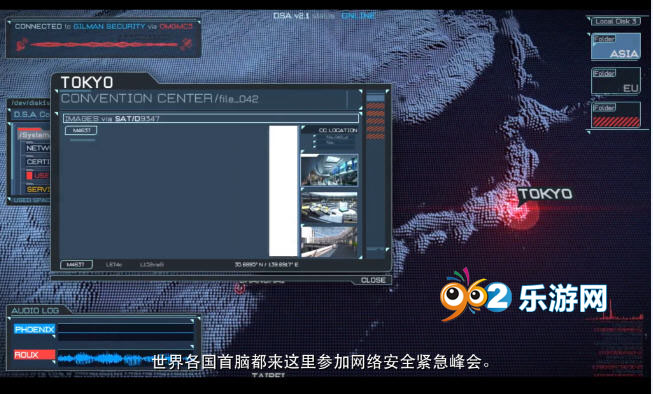Click the right red connection node icon
Viewport: 653px width, 394px height.
coord(186,43)
